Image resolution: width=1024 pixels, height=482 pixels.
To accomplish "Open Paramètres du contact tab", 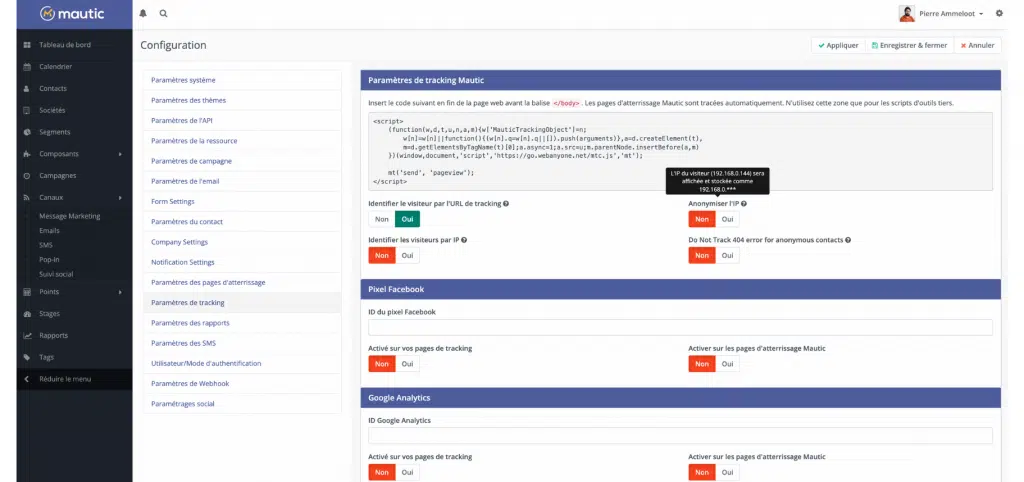I will coord(242,221).
